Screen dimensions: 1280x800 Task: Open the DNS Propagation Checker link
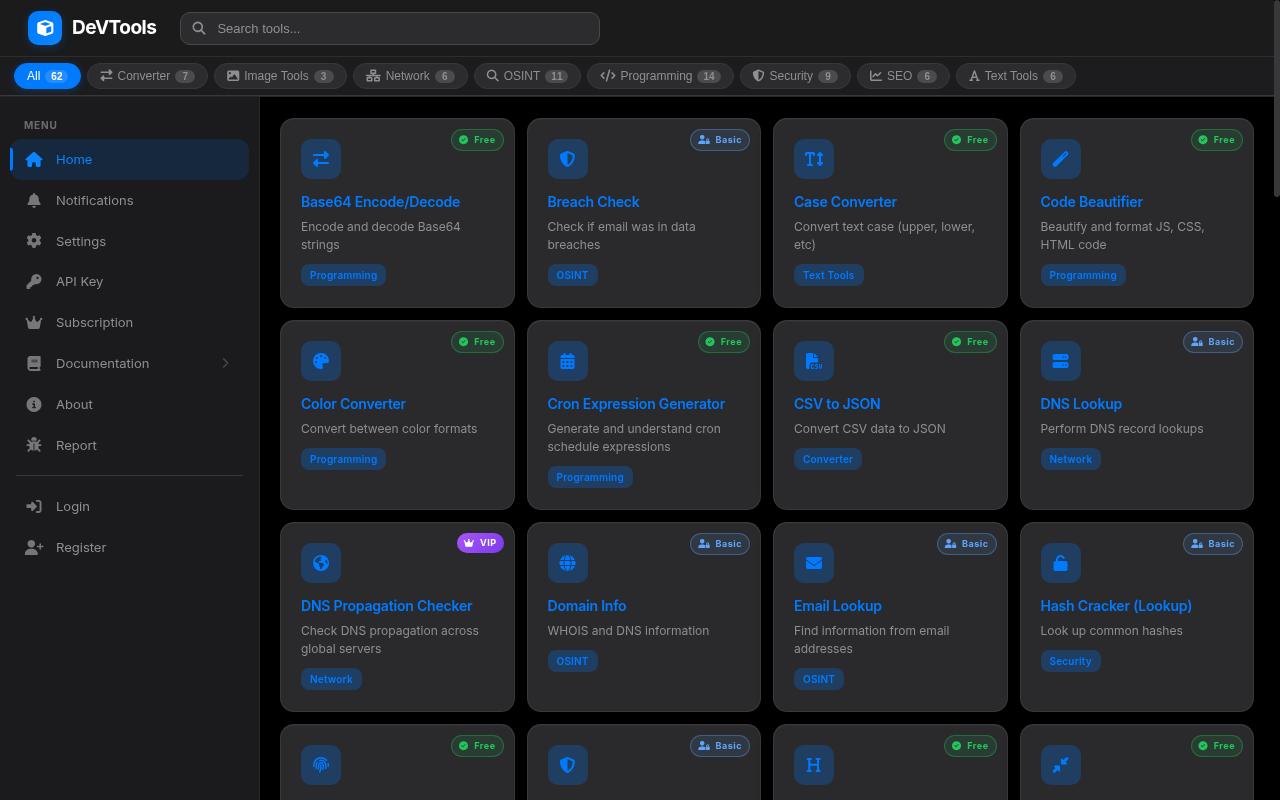tap(386, 606)
